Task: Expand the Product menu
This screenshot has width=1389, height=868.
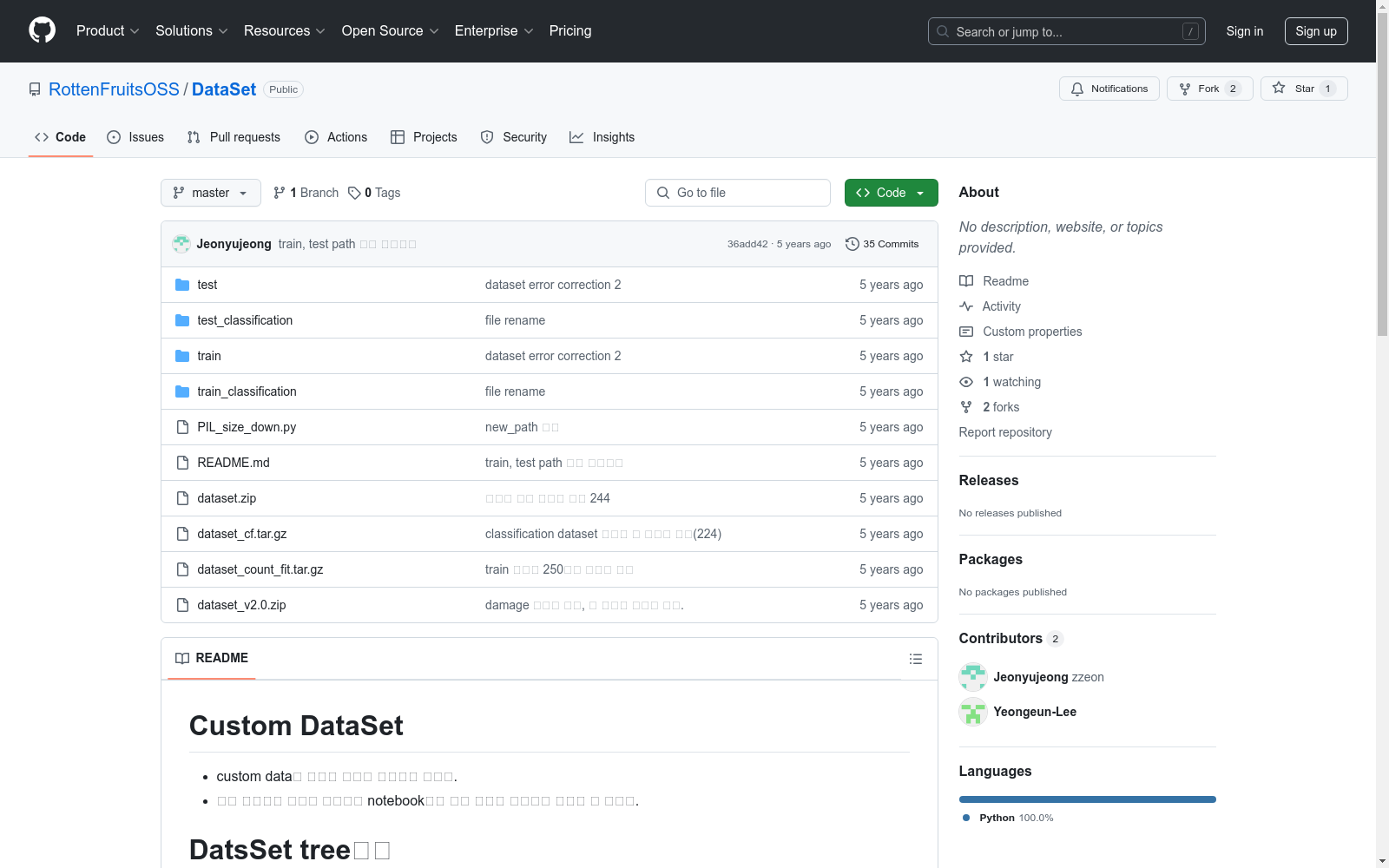Action: 108,30
